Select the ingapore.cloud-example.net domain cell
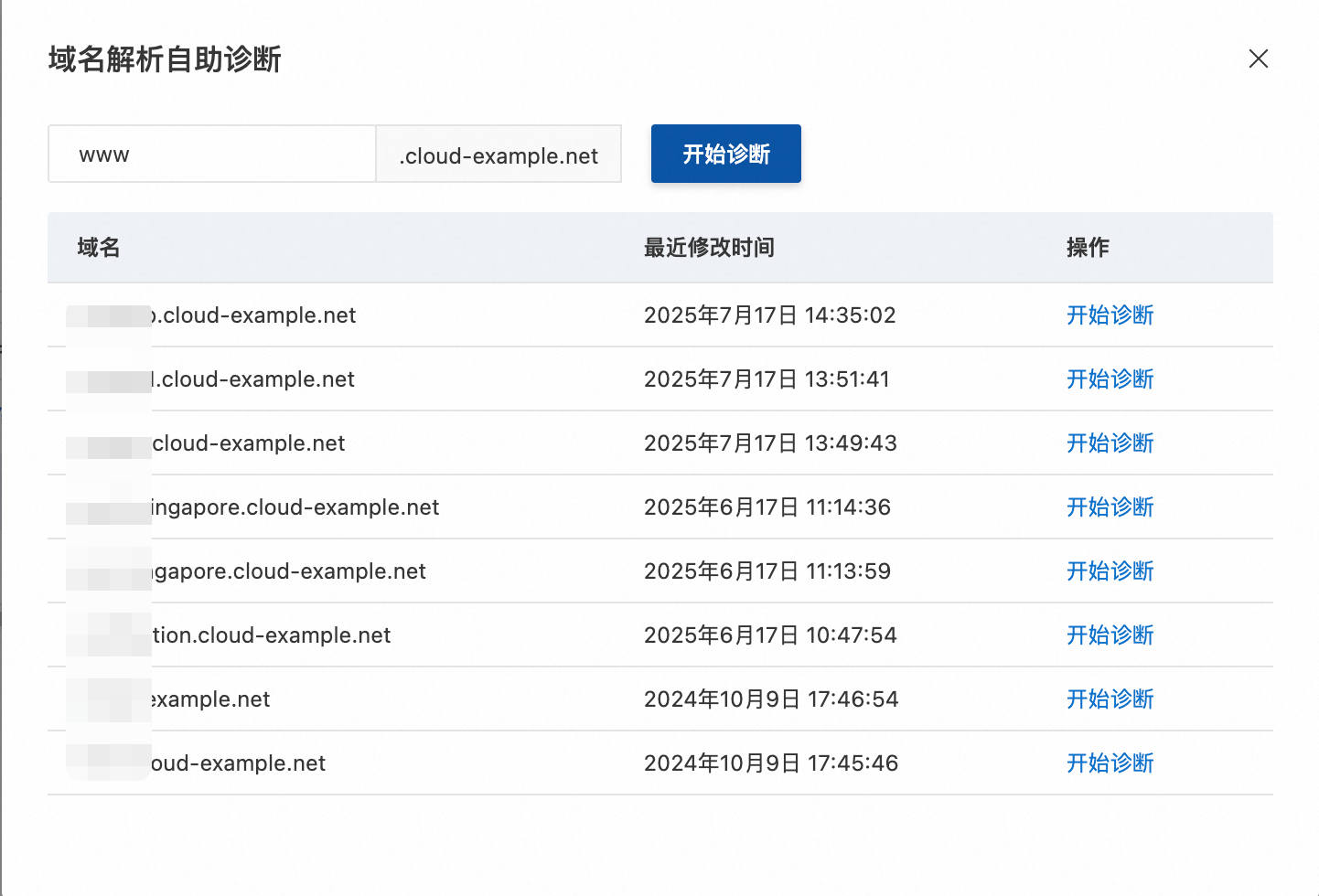Image resolution: width=1319 pixels, height=896 pixels. (x=295, y=507)
